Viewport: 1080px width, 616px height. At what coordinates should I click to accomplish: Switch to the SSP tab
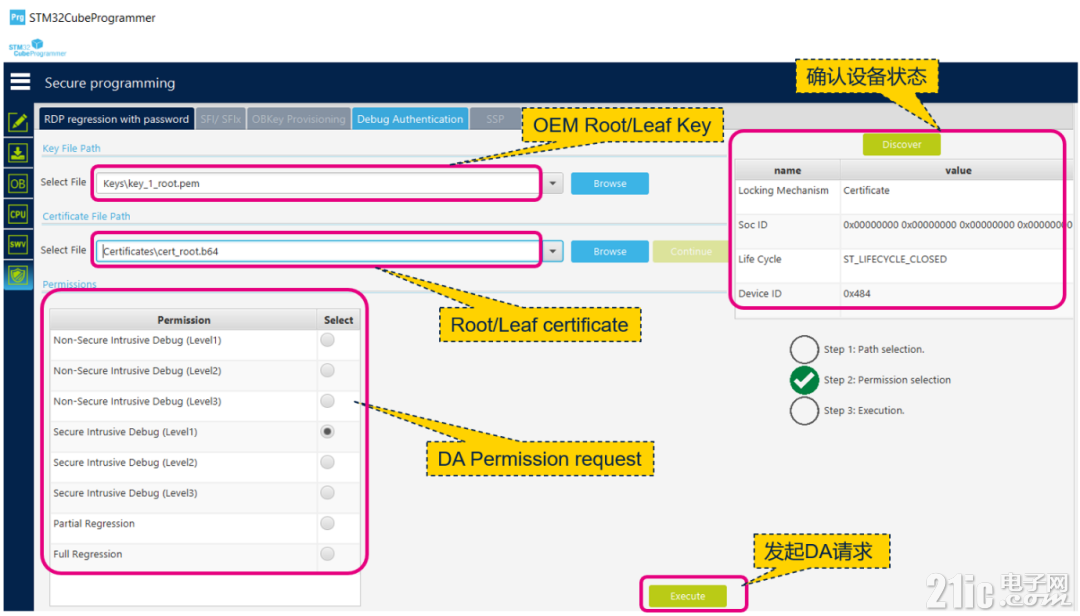(x=495, y=119)
